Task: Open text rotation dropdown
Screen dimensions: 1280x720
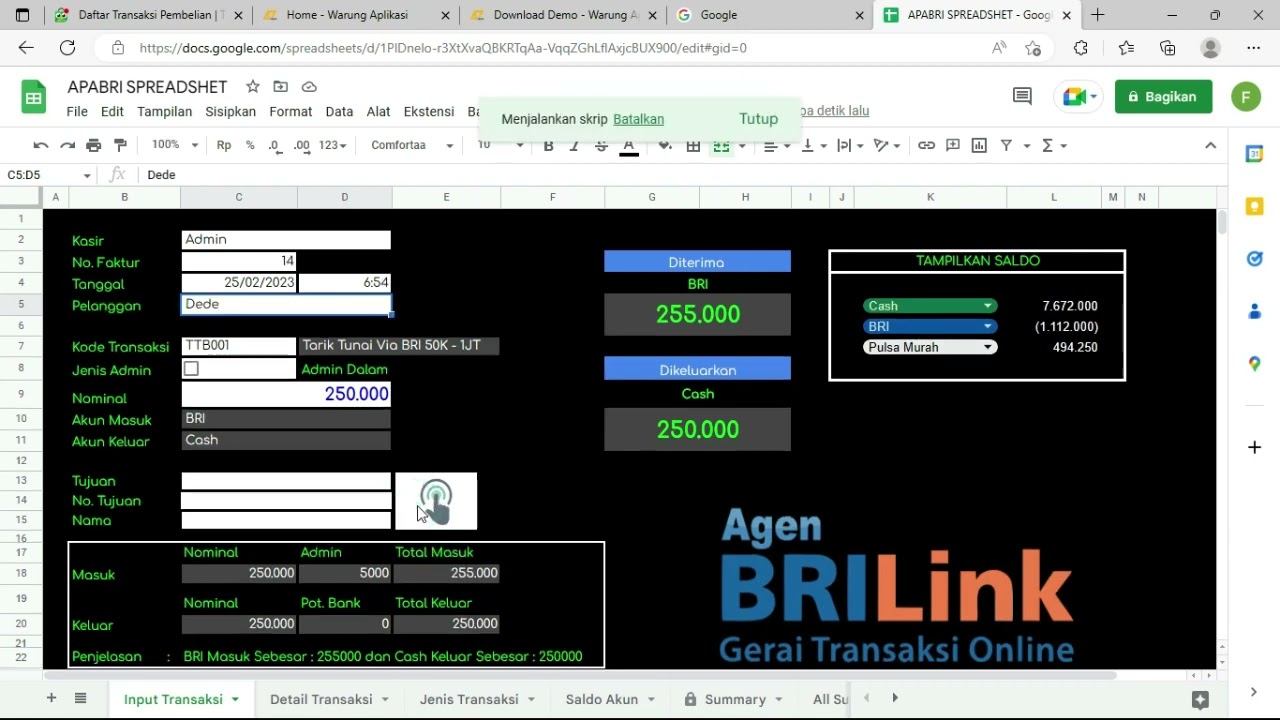Action: (887, 146)
